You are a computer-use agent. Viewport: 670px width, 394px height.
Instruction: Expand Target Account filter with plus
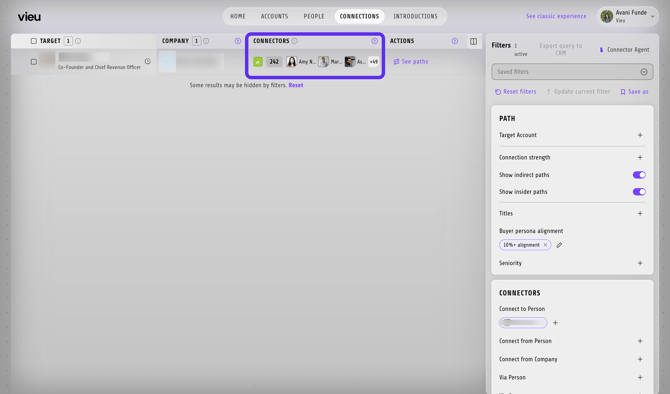640,135
